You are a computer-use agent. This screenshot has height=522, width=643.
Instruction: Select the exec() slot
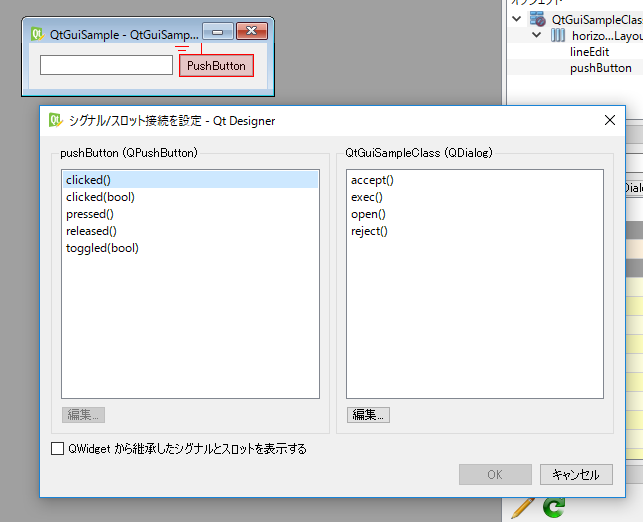click(474, 197)
